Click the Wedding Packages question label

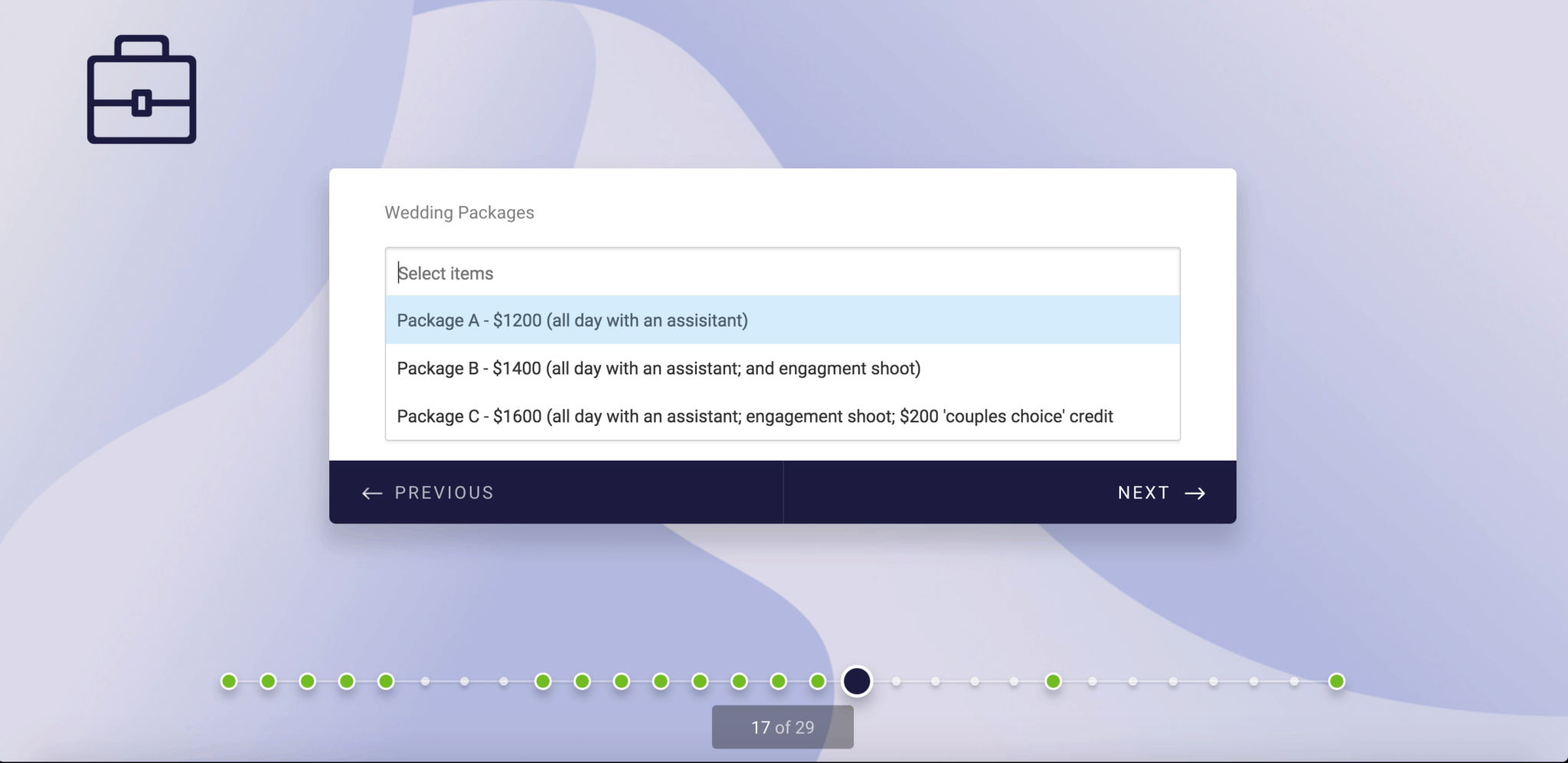click(458, 213)
